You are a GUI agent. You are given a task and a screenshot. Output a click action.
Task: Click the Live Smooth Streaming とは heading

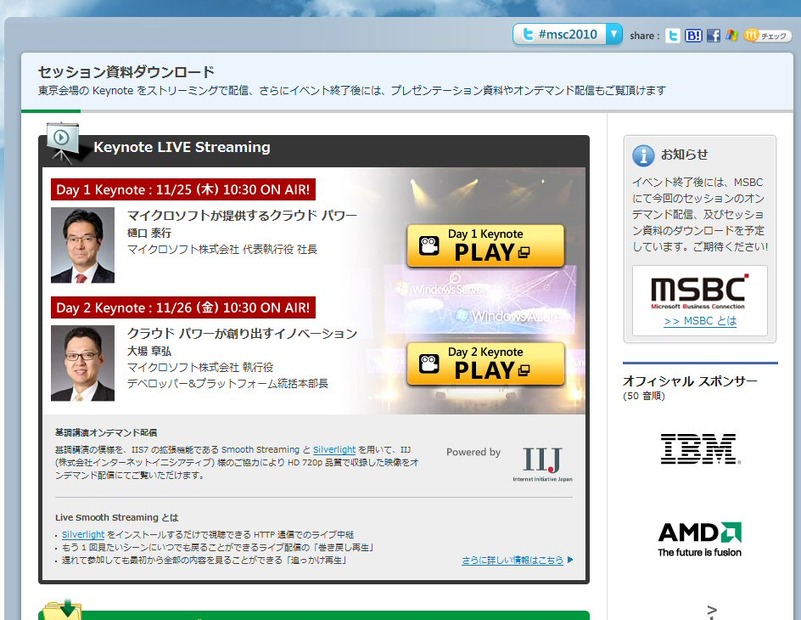(x=116, y=517)
